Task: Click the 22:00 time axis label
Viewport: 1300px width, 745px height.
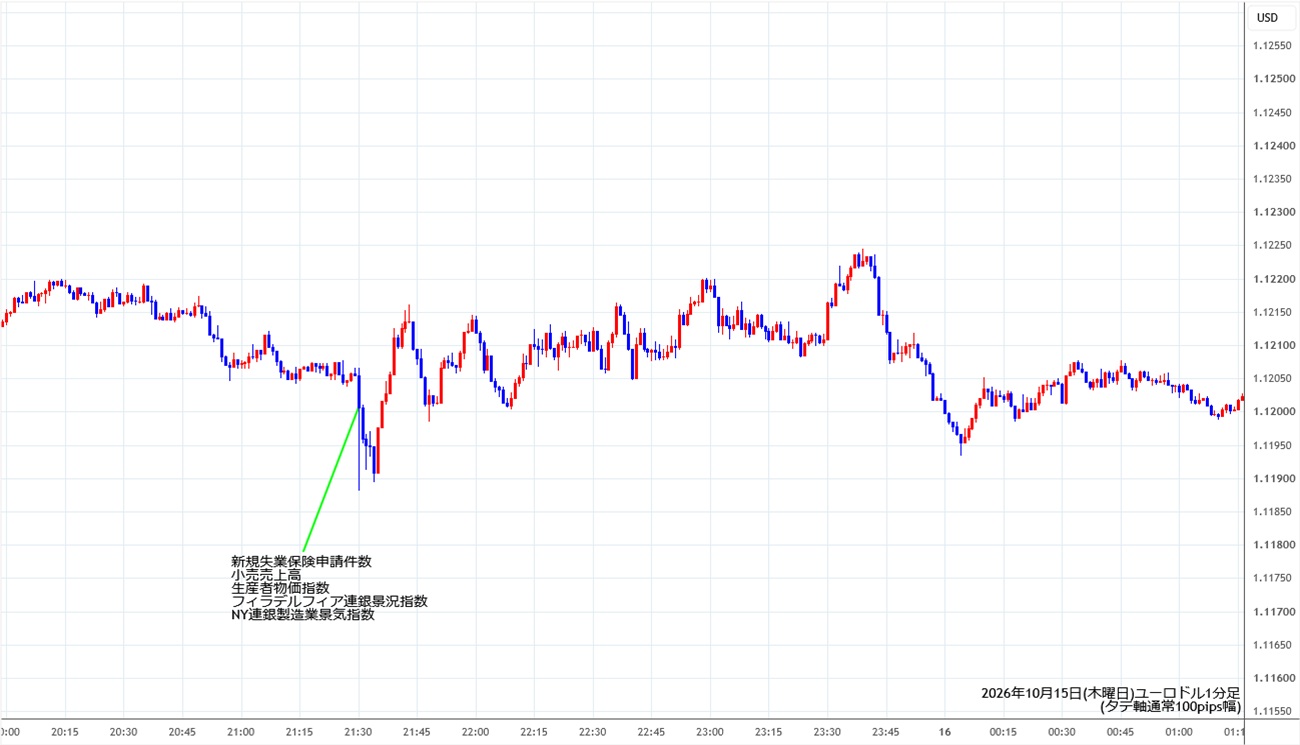Action: 475,731
